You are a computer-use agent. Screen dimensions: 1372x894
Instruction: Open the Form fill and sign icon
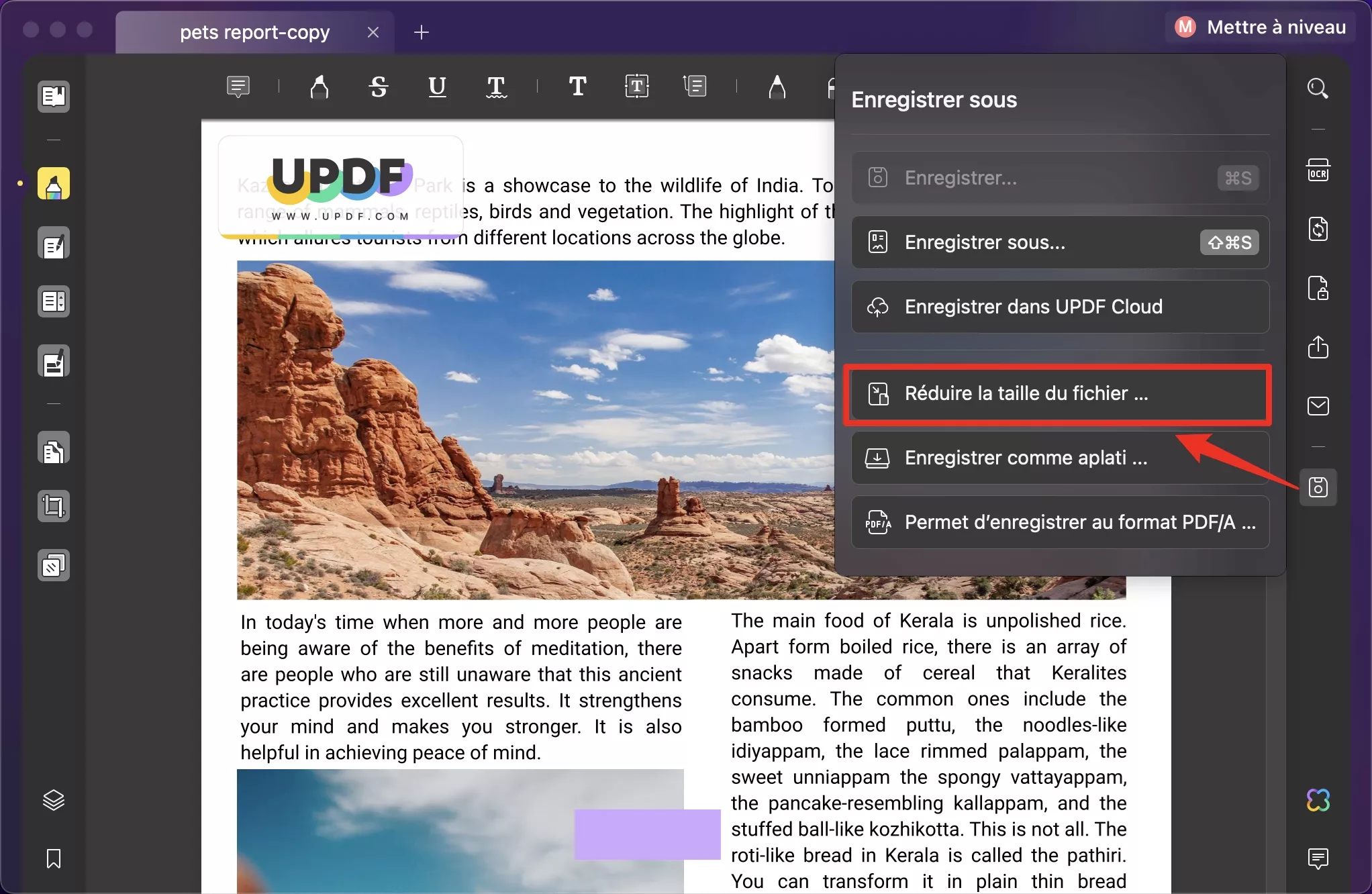[54, 362]
